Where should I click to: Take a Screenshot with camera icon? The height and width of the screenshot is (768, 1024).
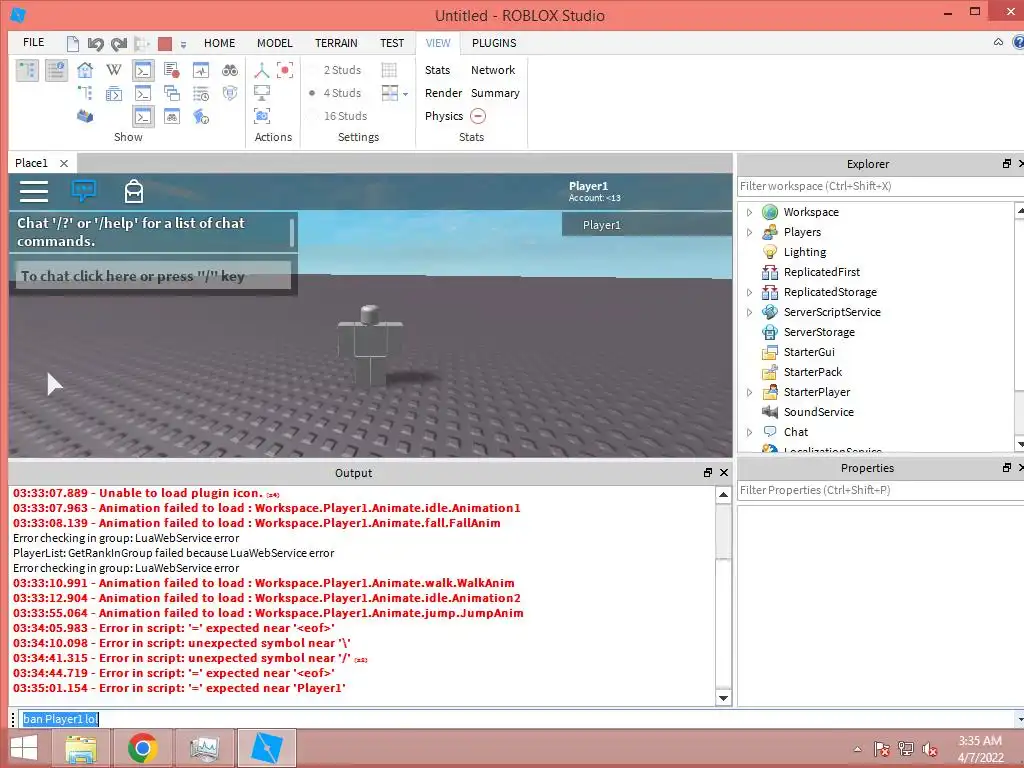(x=262, y=116)
